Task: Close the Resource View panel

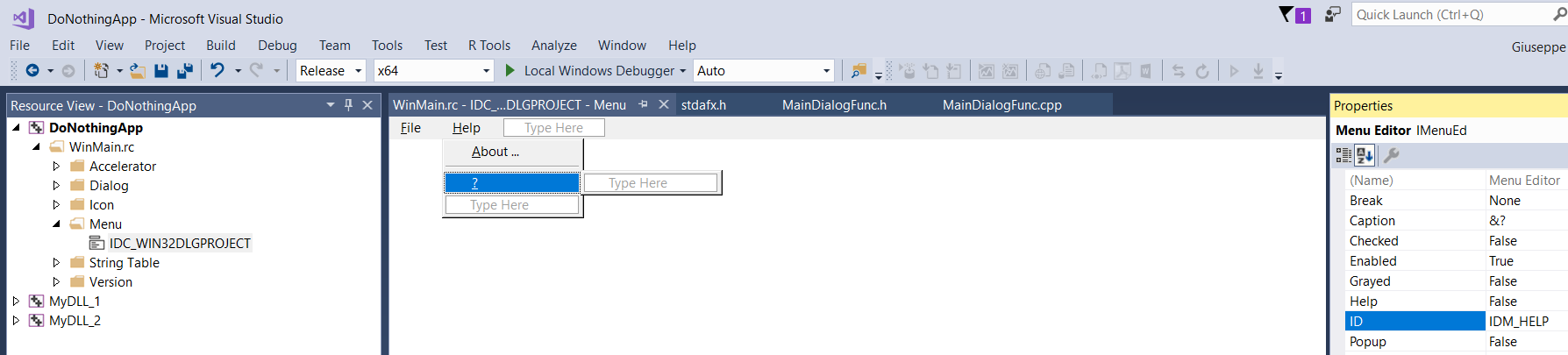Action: point(367,105)
